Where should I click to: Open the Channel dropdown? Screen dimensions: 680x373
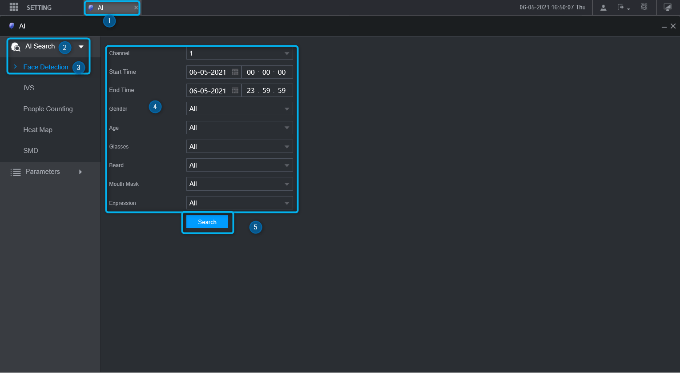point(239,53)
